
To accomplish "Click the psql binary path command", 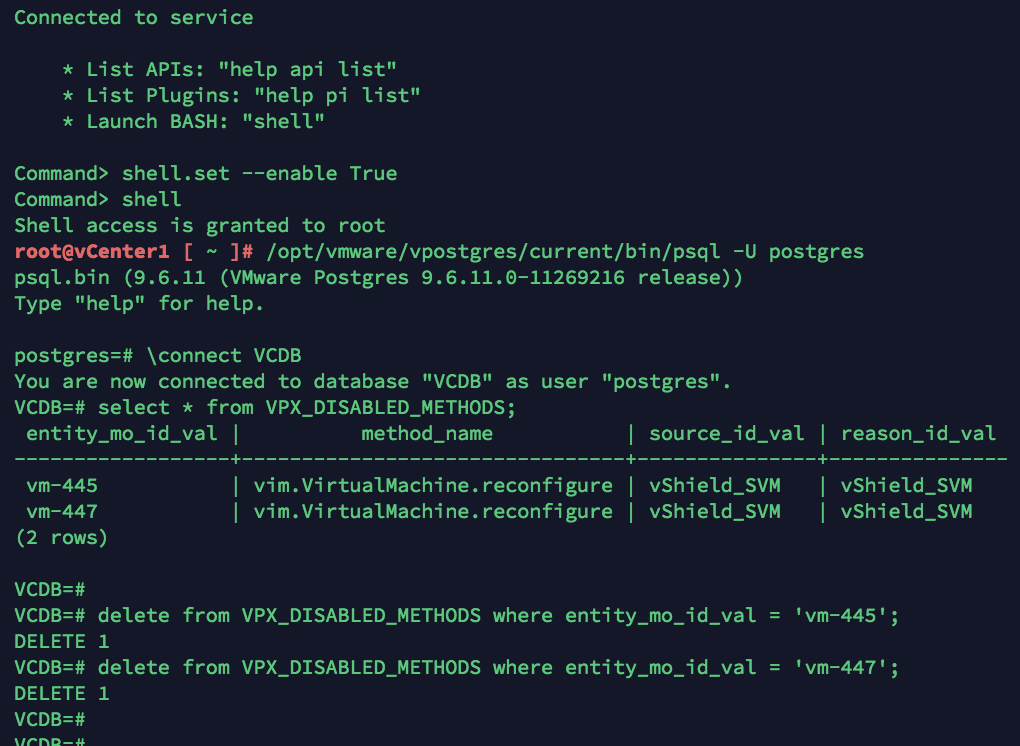I will click(565, 252).
